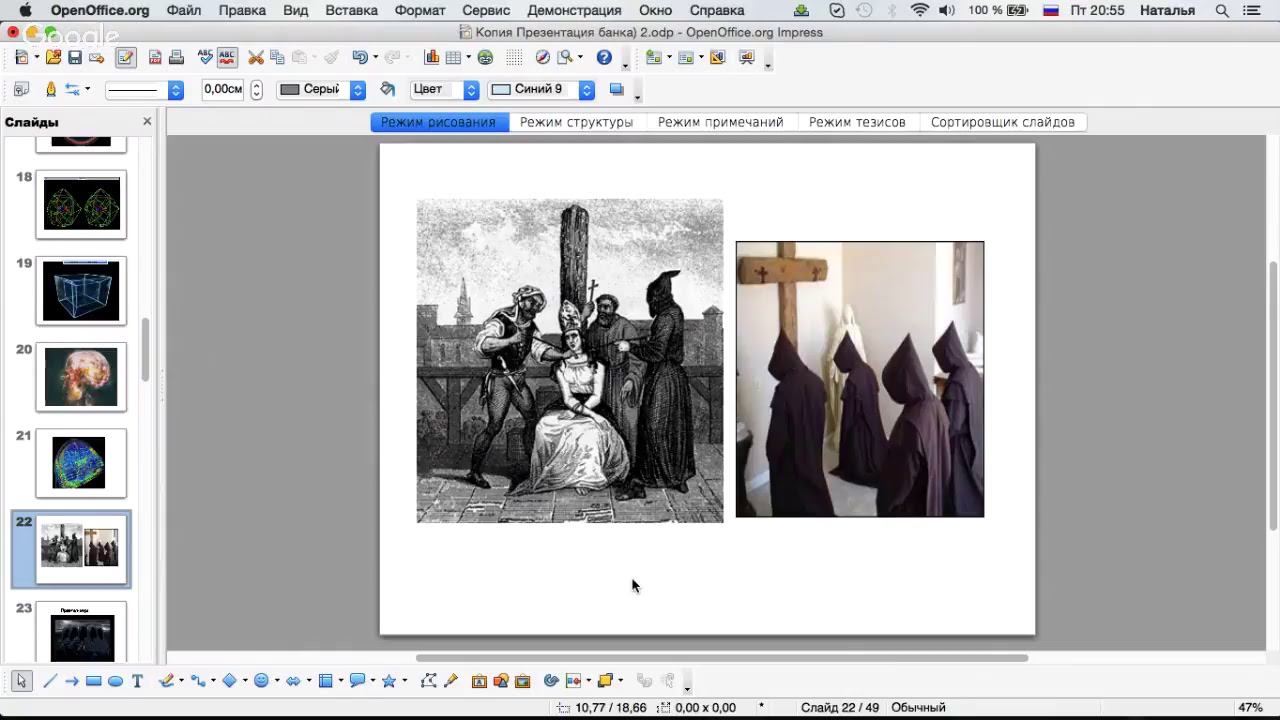Screen dimensions: 1280x720
Task: Export directly as PDF icon
Action: pos(155,58)
